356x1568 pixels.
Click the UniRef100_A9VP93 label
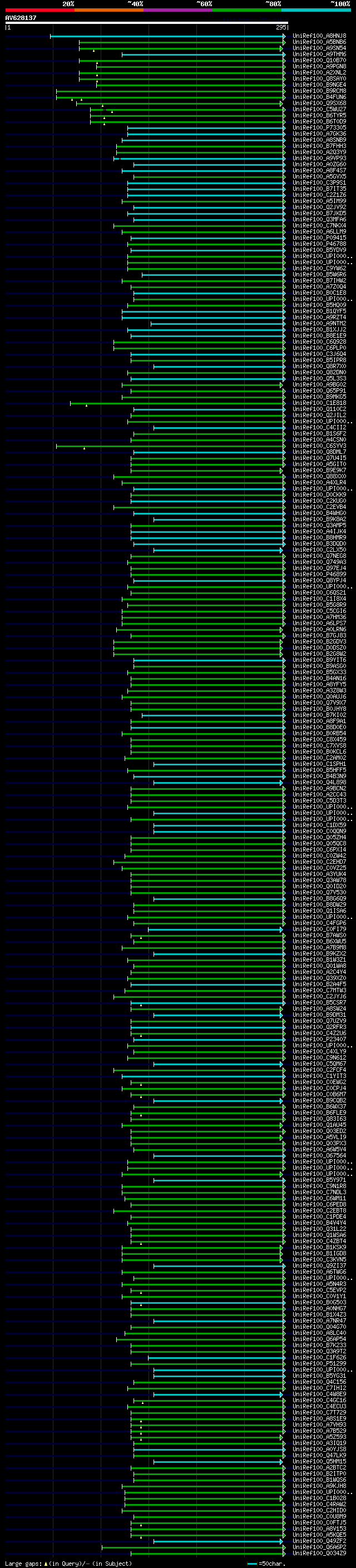point(319,159)
